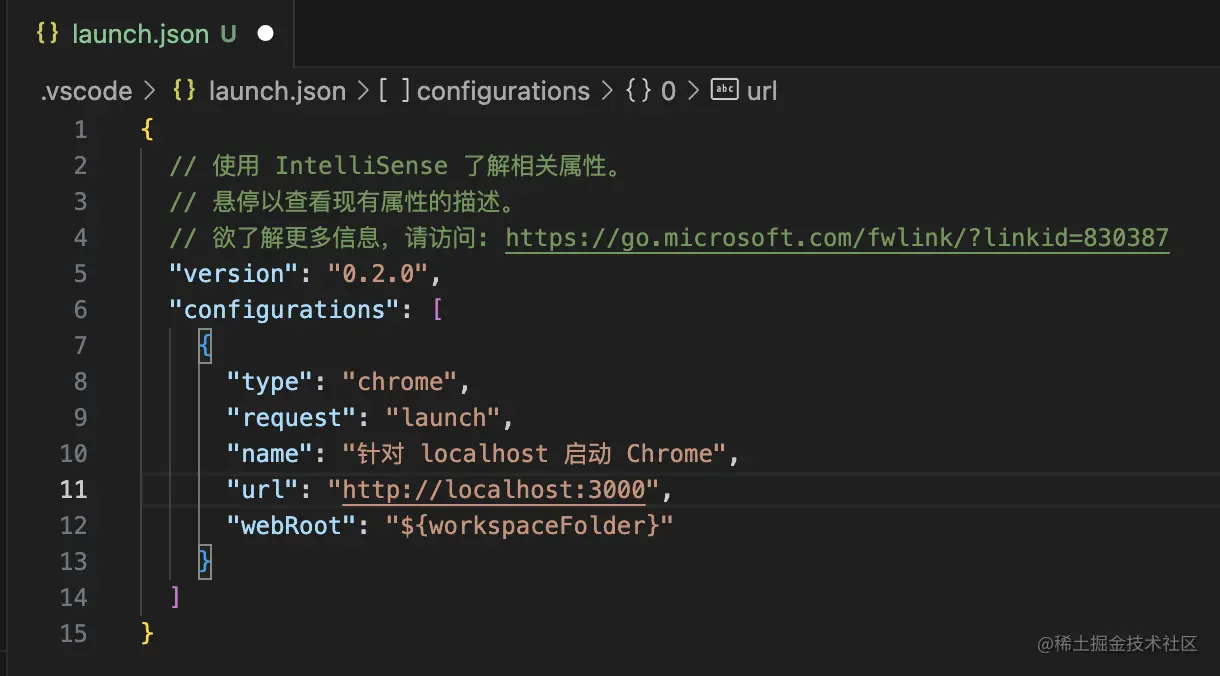Image resolution: width=1220 pixels, height=676 pixels.
Task: Open the breadcrumb item 0
Action: [668, 91]
